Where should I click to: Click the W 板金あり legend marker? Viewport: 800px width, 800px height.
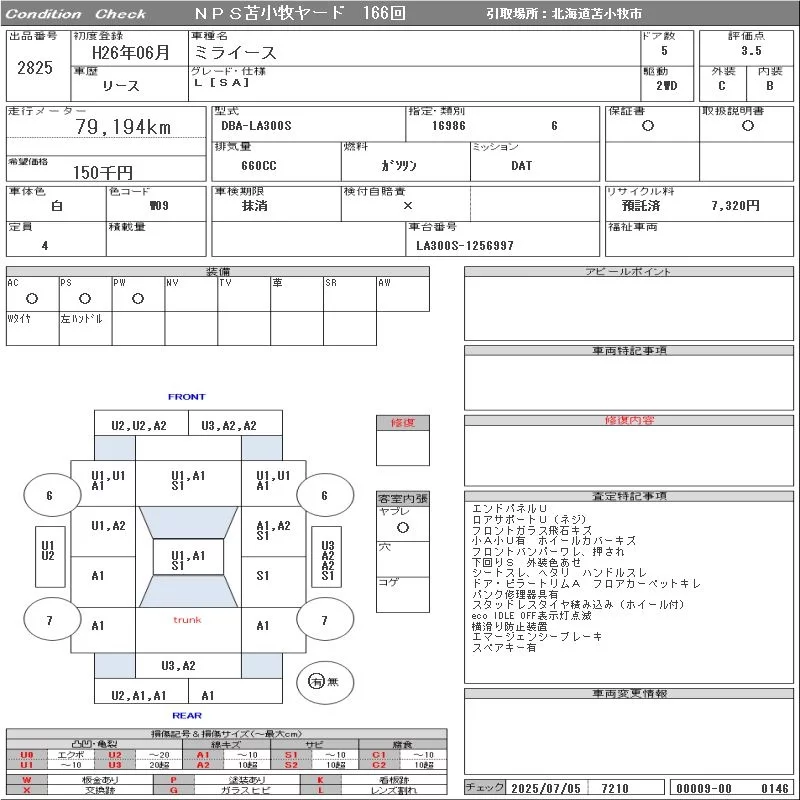pos(27,780)
